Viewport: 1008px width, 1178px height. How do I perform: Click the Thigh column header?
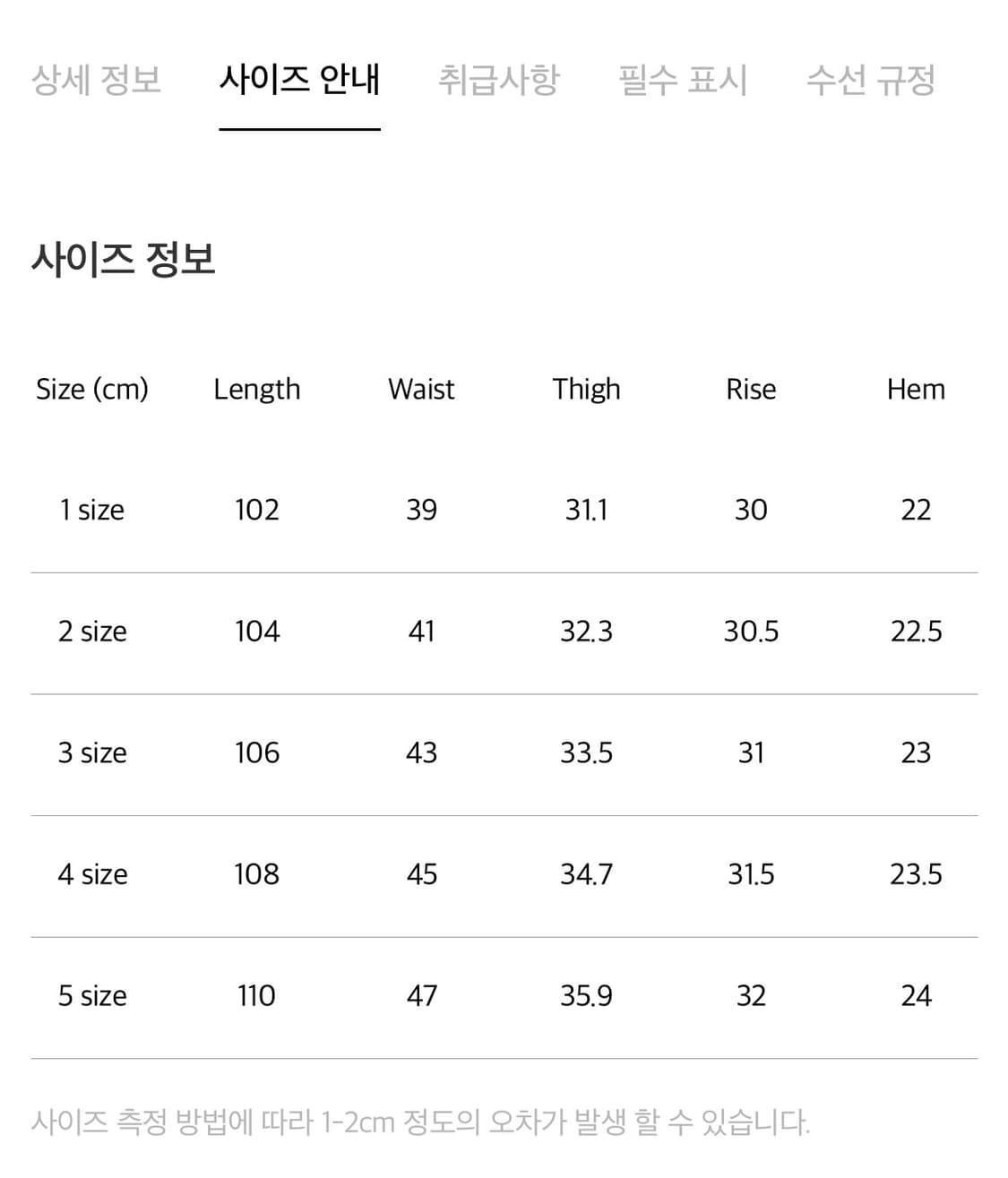pos(586,389)
